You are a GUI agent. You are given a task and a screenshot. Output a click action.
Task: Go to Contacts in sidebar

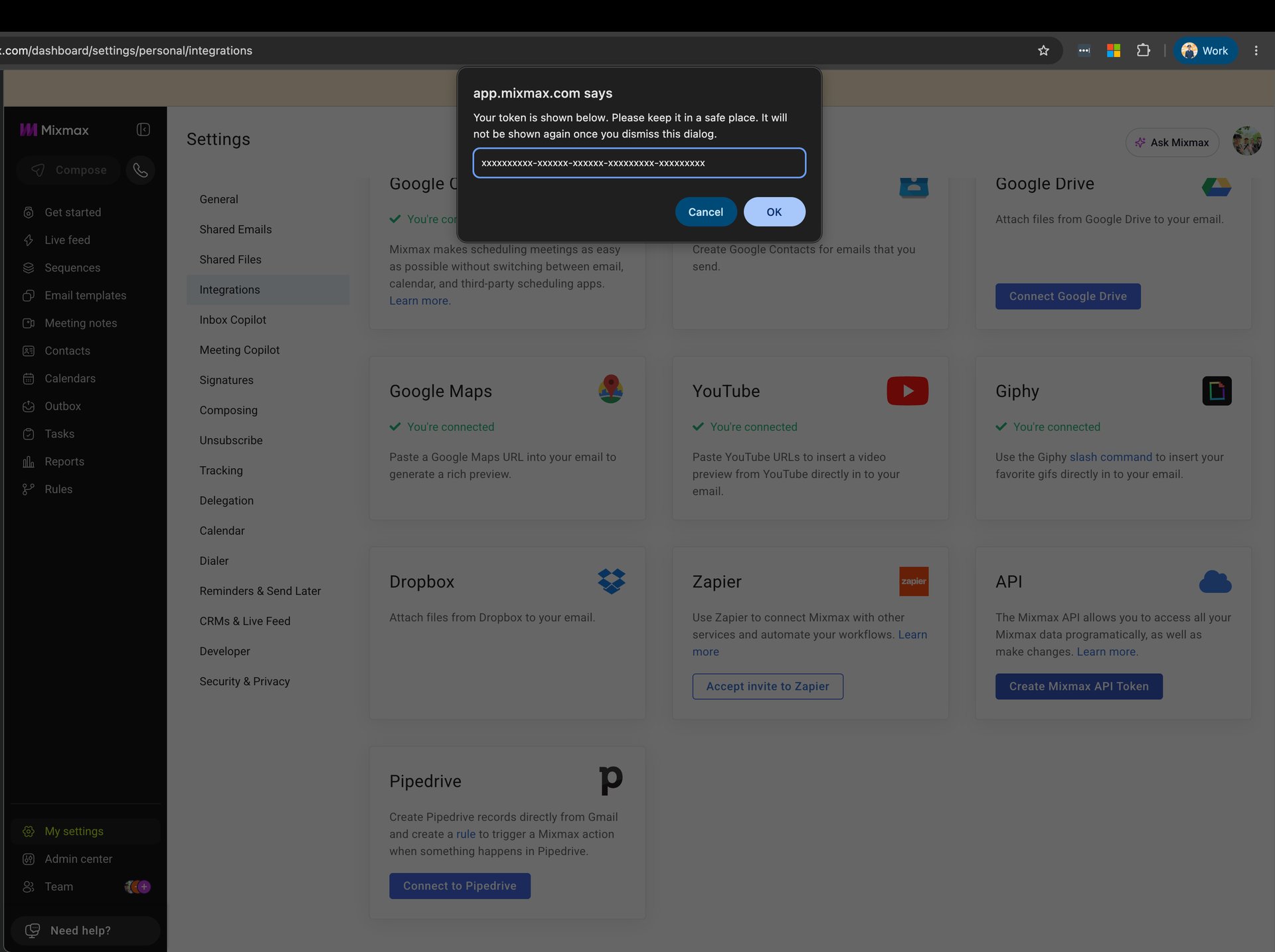(x=67, y=351)
